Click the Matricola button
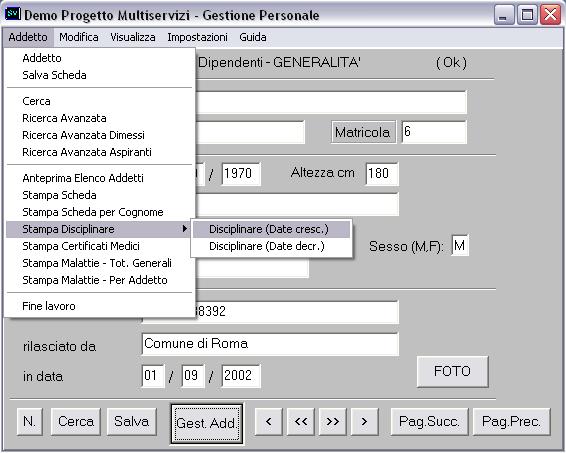566x453 pixels. (x=363, y=132)
